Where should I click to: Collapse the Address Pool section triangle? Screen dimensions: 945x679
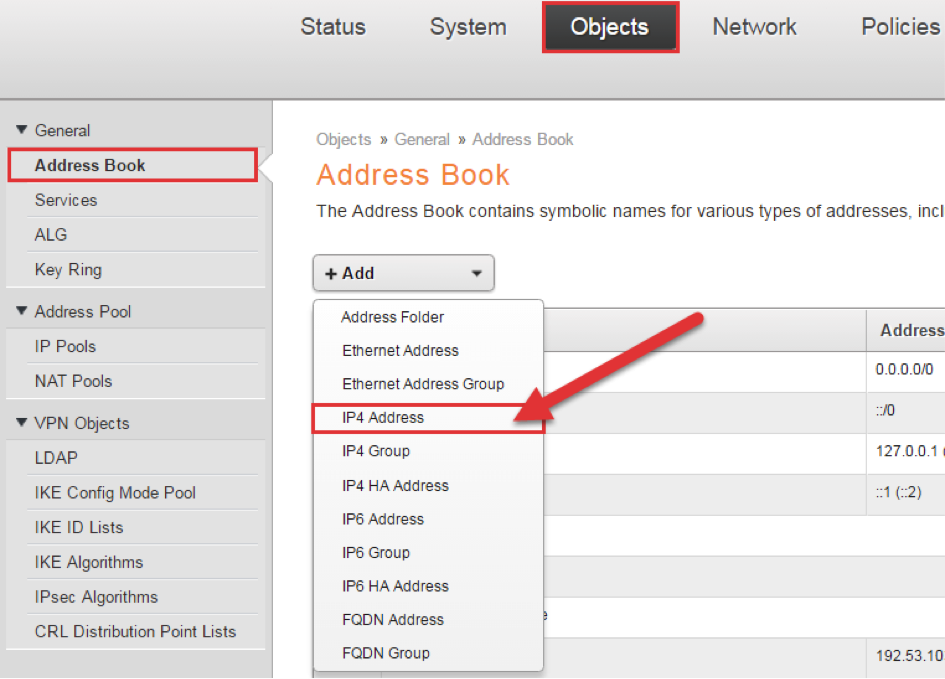[x=22, y=311]
